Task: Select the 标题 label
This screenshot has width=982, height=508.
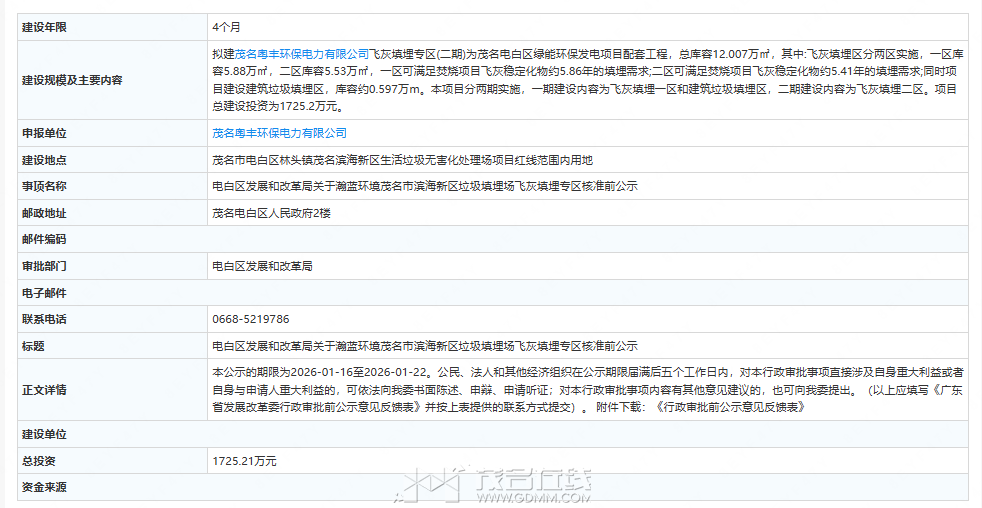Action: coord(33,346)
